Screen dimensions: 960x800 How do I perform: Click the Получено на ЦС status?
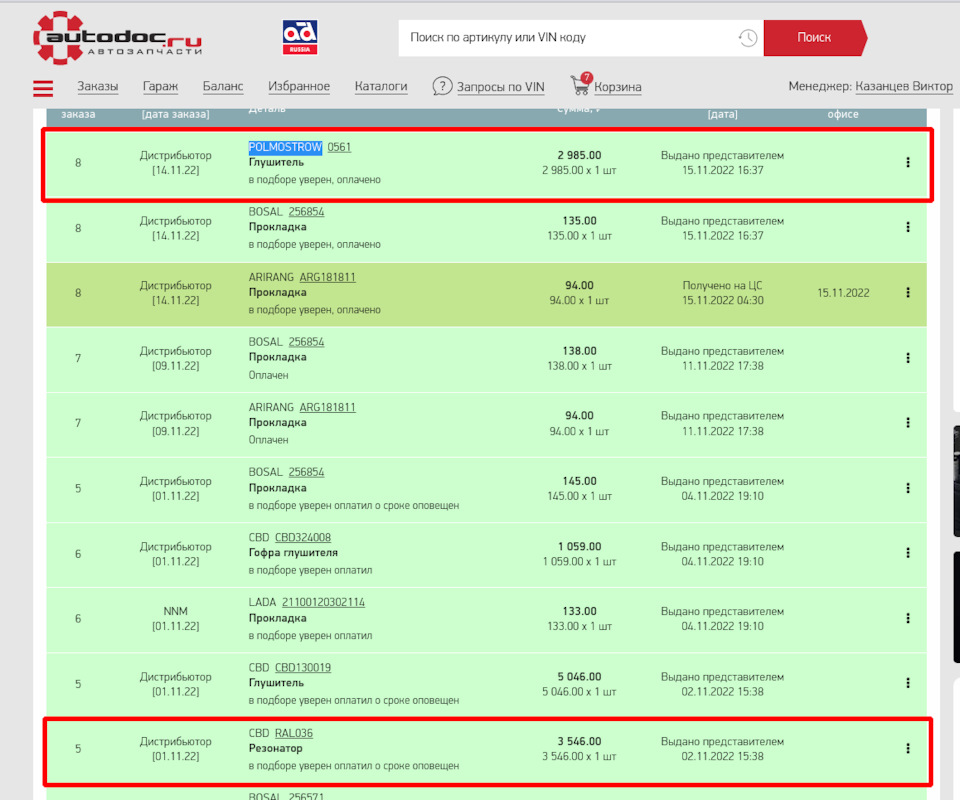coord(722,286)
